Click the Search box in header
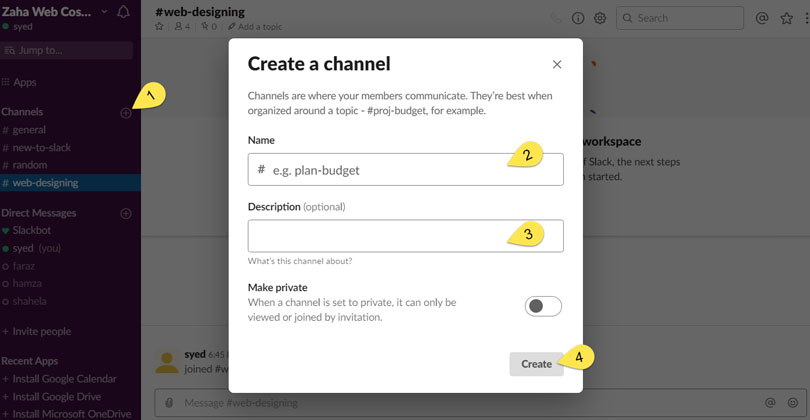810x420 pixels. click(x=680, y=18)
